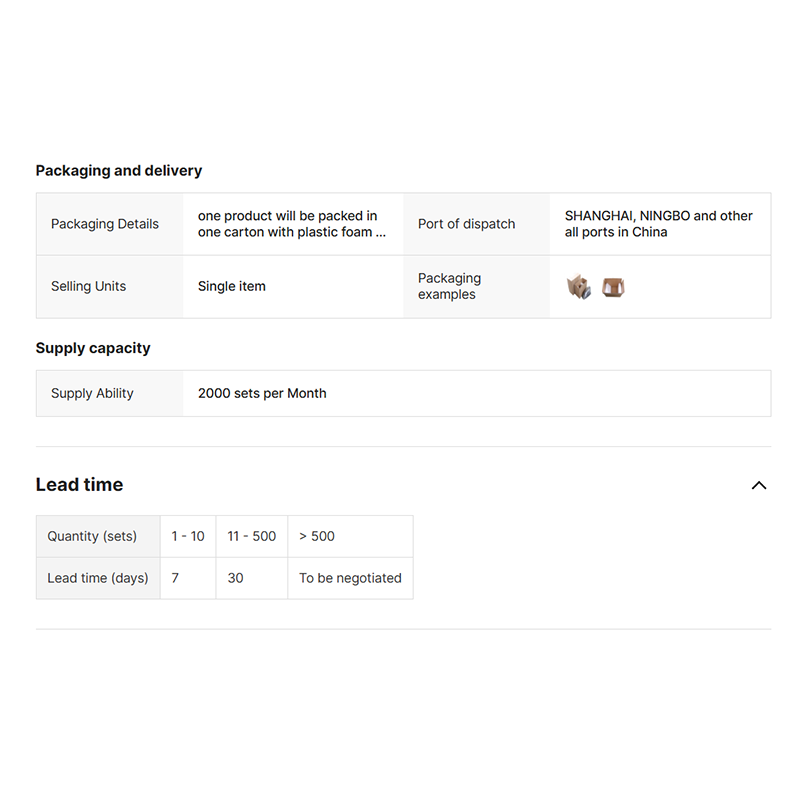Click the Port of dispatch label
Screen dimensions: 800x800
pos(467,224)
